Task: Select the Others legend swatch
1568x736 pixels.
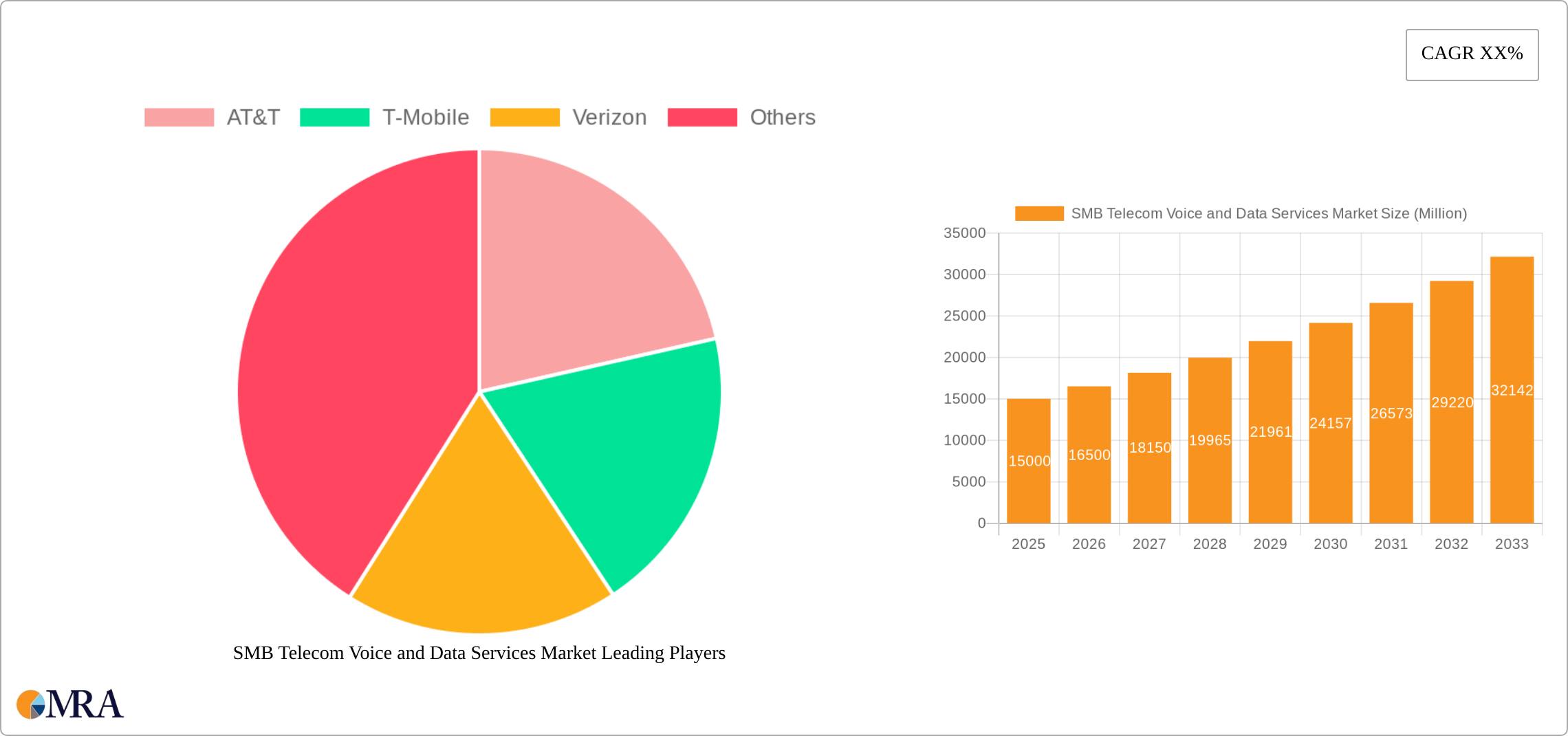Action: point(703,117)
